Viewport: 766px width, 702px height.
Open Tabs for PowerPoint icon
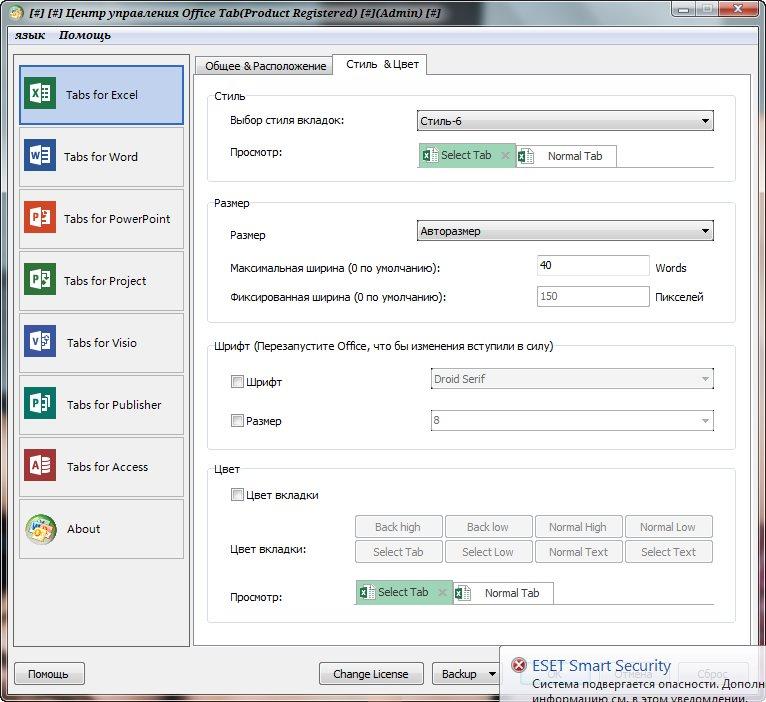[x=40, y=217]
